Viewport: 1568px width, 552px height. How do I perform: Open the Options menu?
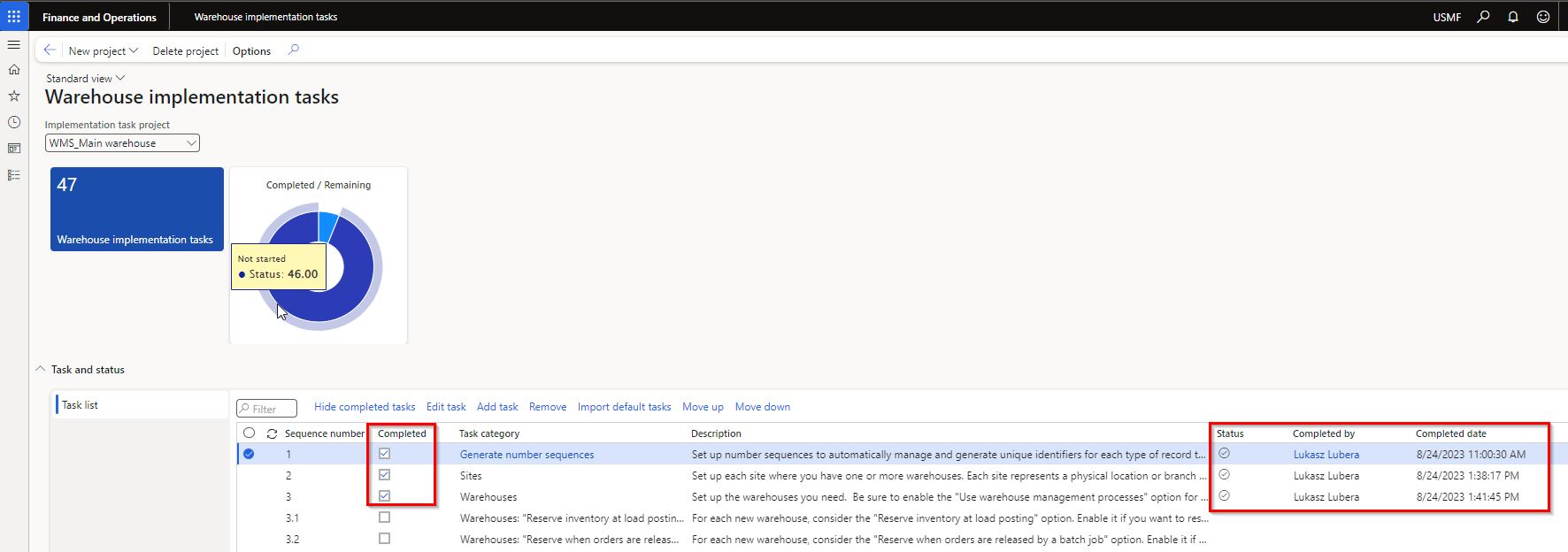pyautogui.click(x=251, y=51)
